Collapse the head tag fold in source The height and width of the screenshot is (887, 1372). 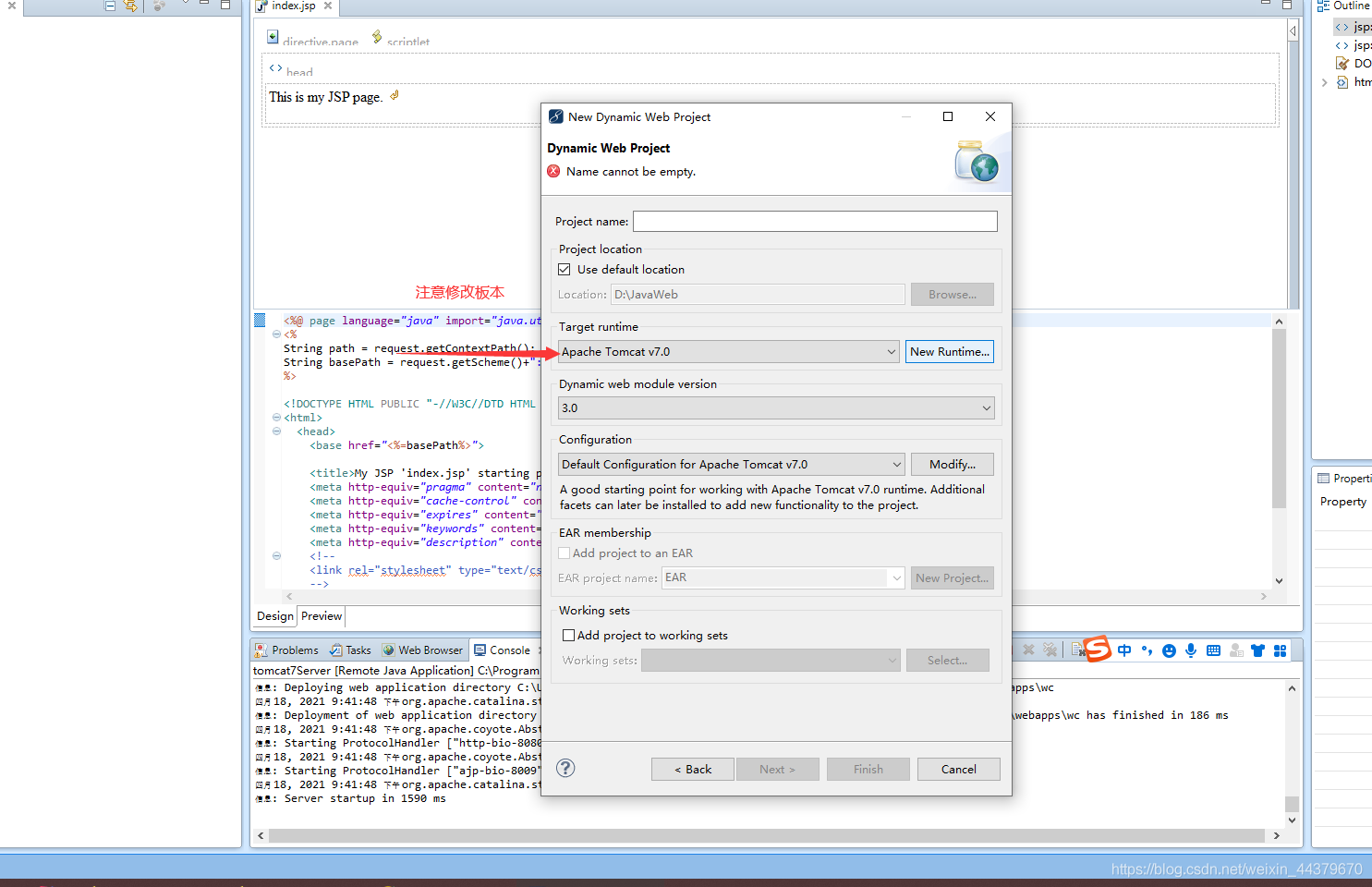coord(276,431)
